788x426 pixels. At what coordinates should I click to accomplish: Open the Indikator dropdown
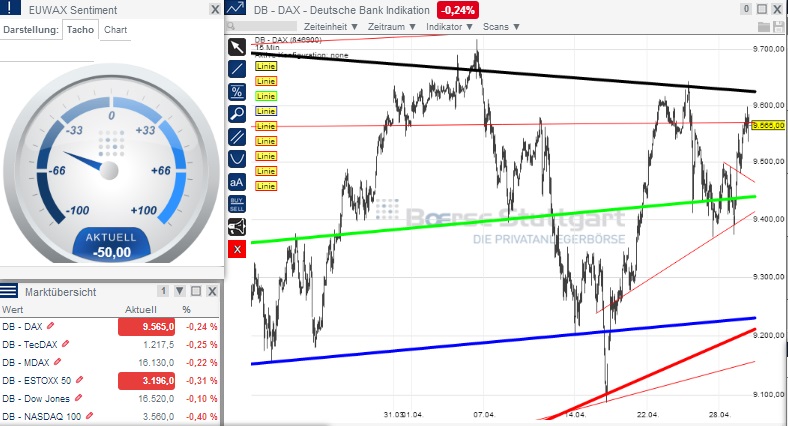(x=450, y=27)
